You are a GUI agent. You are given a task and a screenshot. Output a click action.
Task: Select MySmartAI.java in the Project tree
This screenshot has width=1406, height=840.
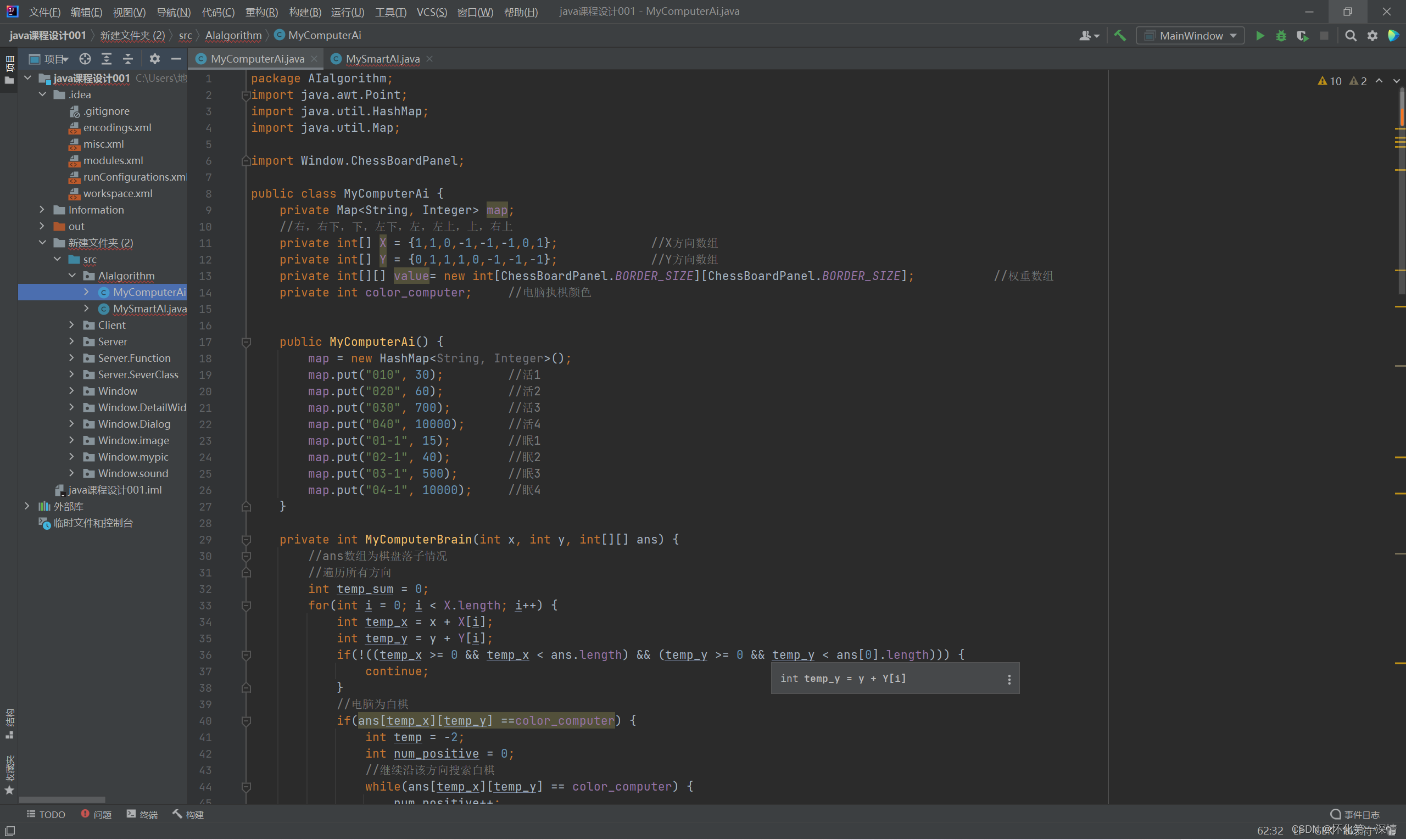click(149, 309)
